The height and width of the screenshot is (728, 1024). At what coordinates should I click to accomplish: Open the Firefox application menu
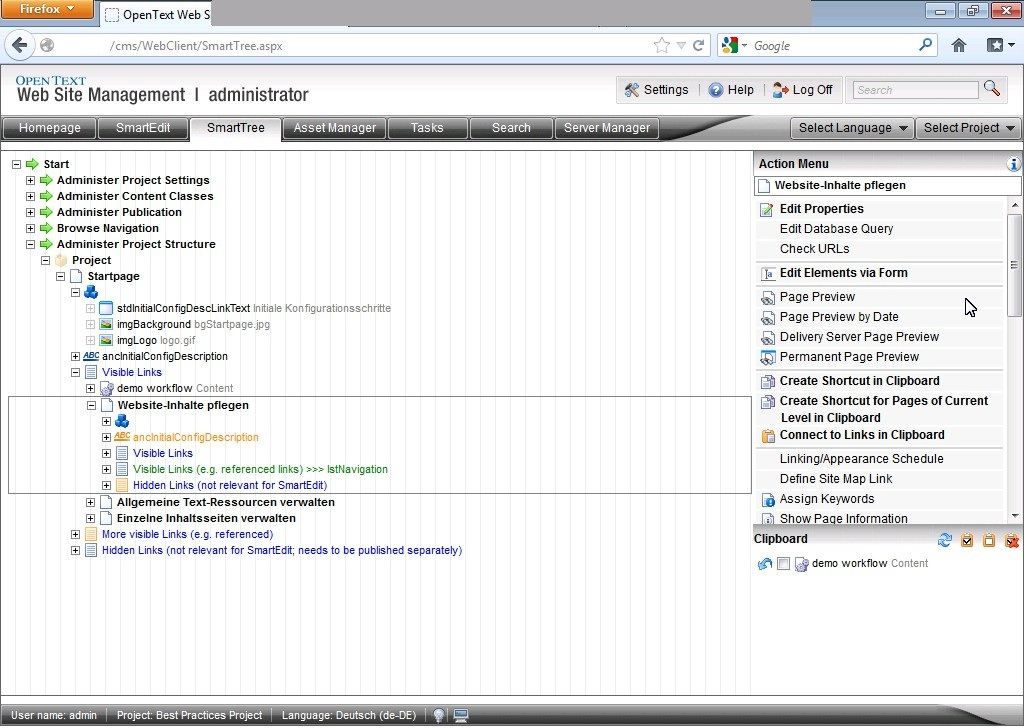48,9
